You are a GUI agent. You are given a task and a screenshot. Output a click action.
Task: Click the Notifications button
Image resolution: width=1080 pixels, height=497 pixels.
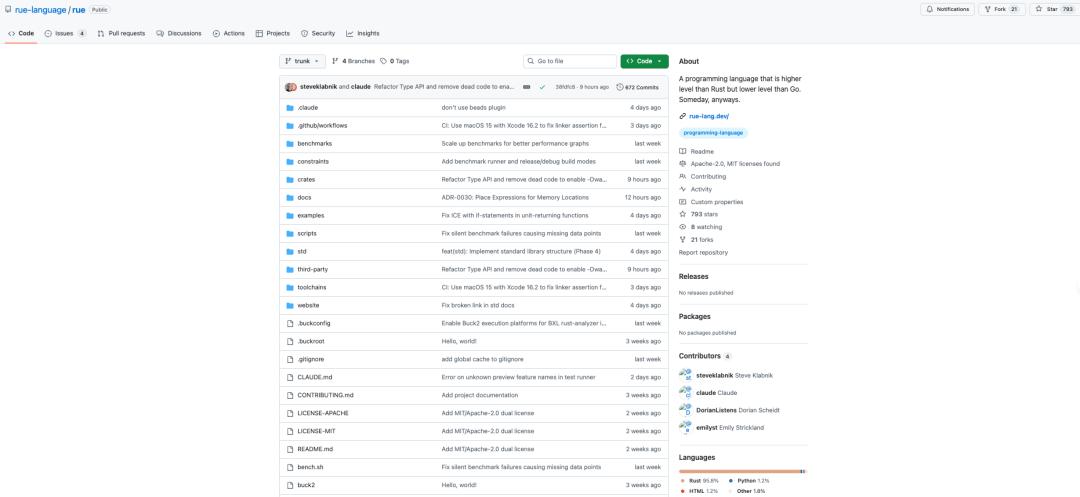[x=946, y=9]
